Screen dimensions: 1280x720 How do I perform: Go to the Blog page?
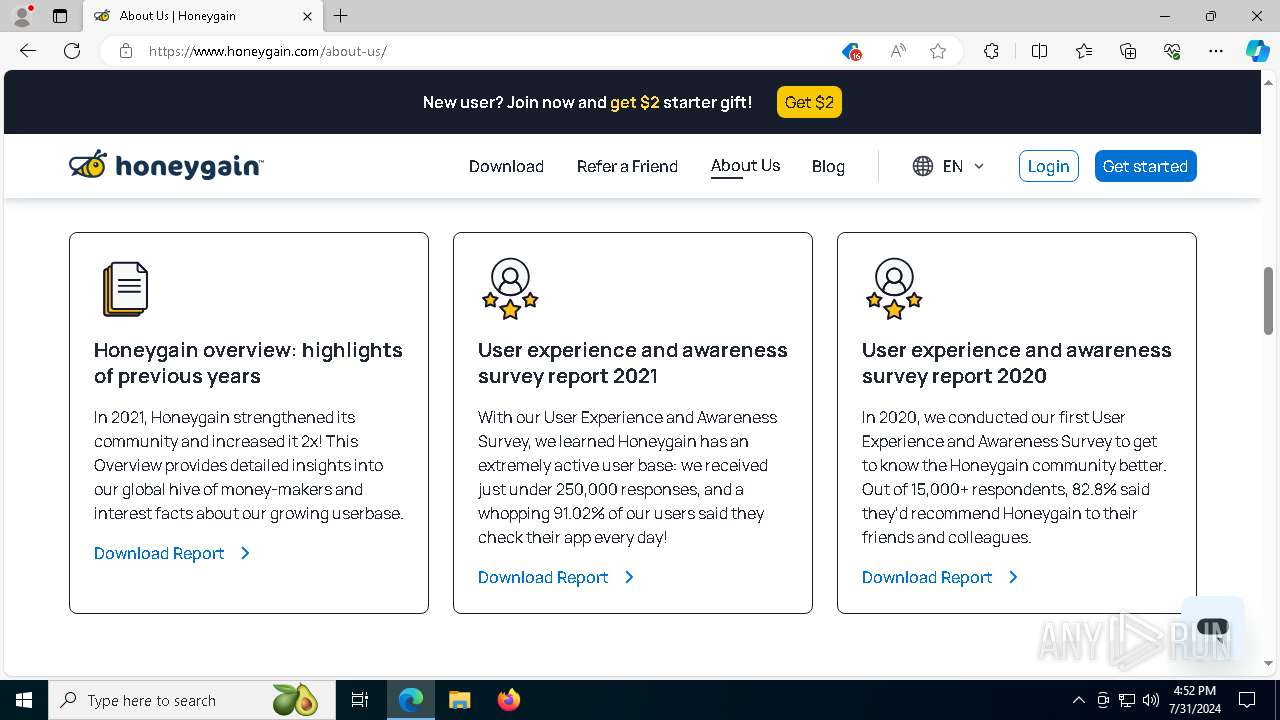[828, 166]
